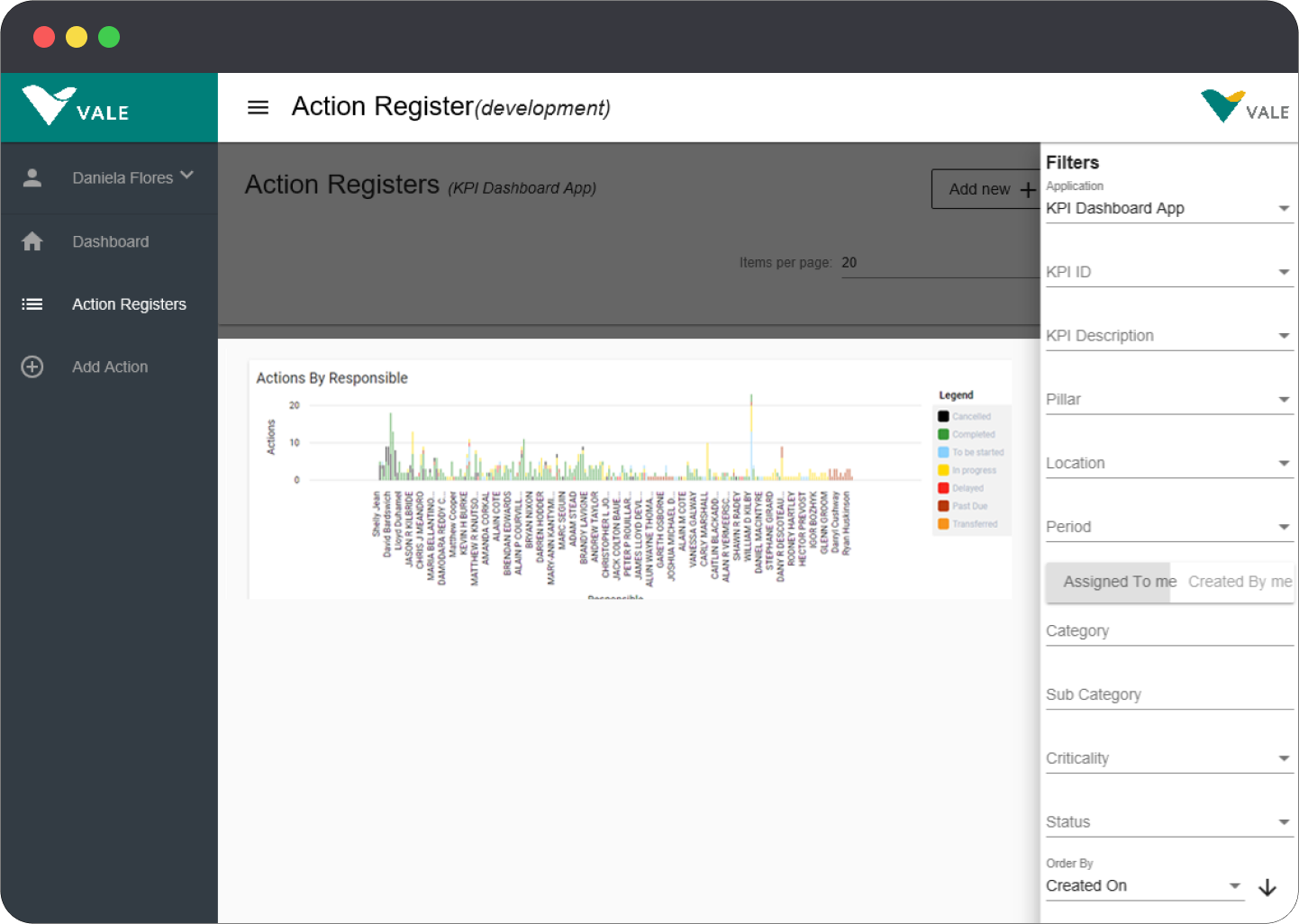This screenshot has height=924, width=1299.
Task: Click the red close window button
Action: (x=44, y=37)
